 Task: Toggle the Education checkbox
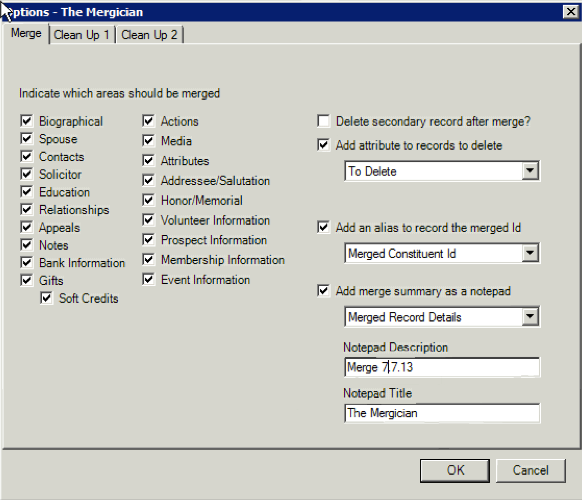(x=27, y=192)
